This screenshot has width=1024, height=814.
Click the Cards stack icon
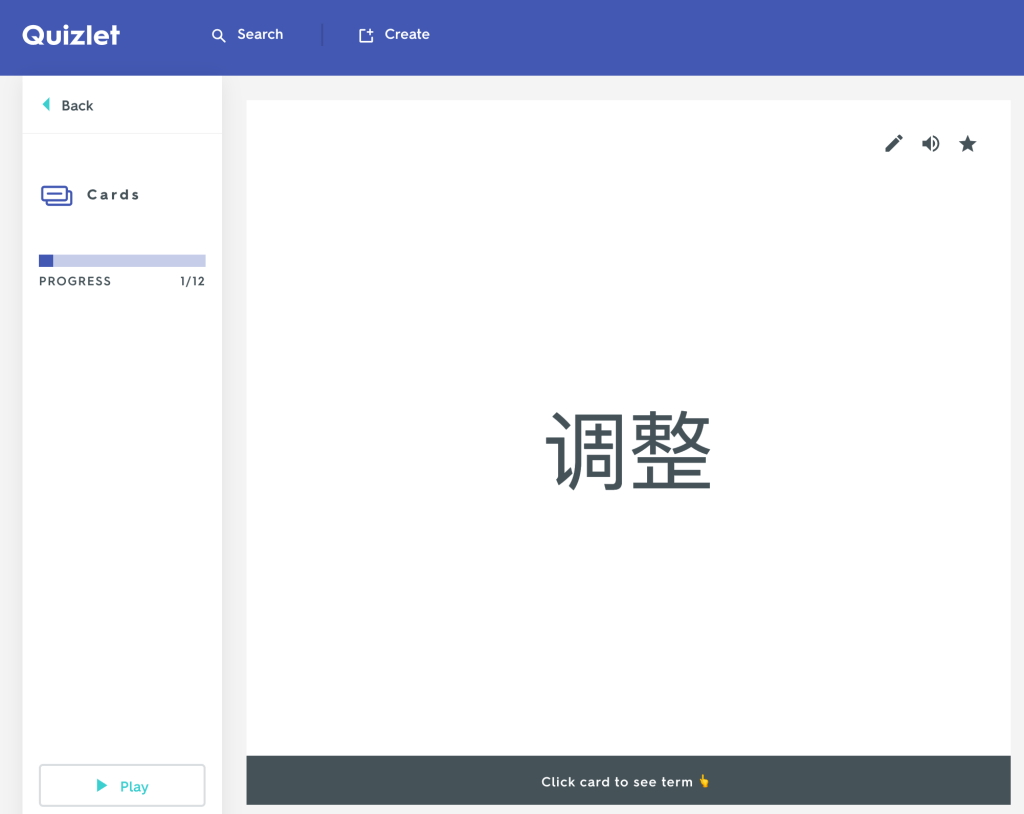coord(56,195)
